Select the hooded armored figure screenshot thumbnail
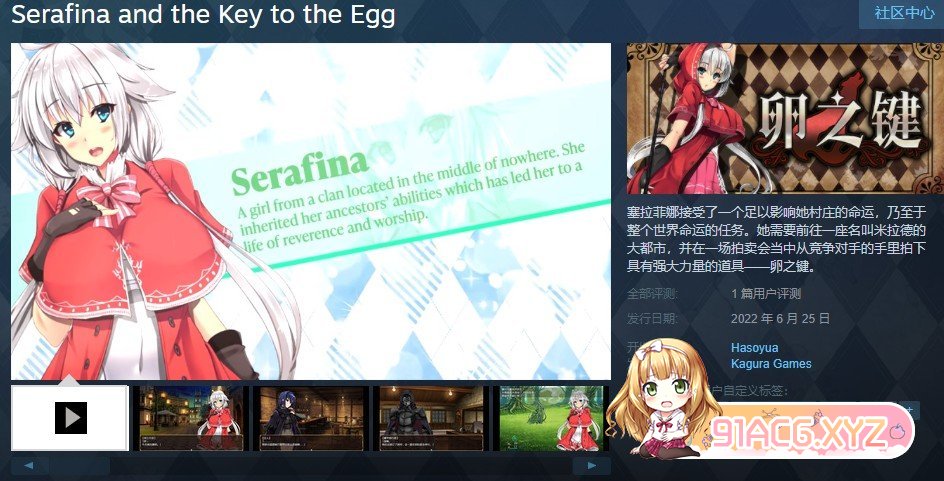This screenshot has height=481, width=944. 430,418
